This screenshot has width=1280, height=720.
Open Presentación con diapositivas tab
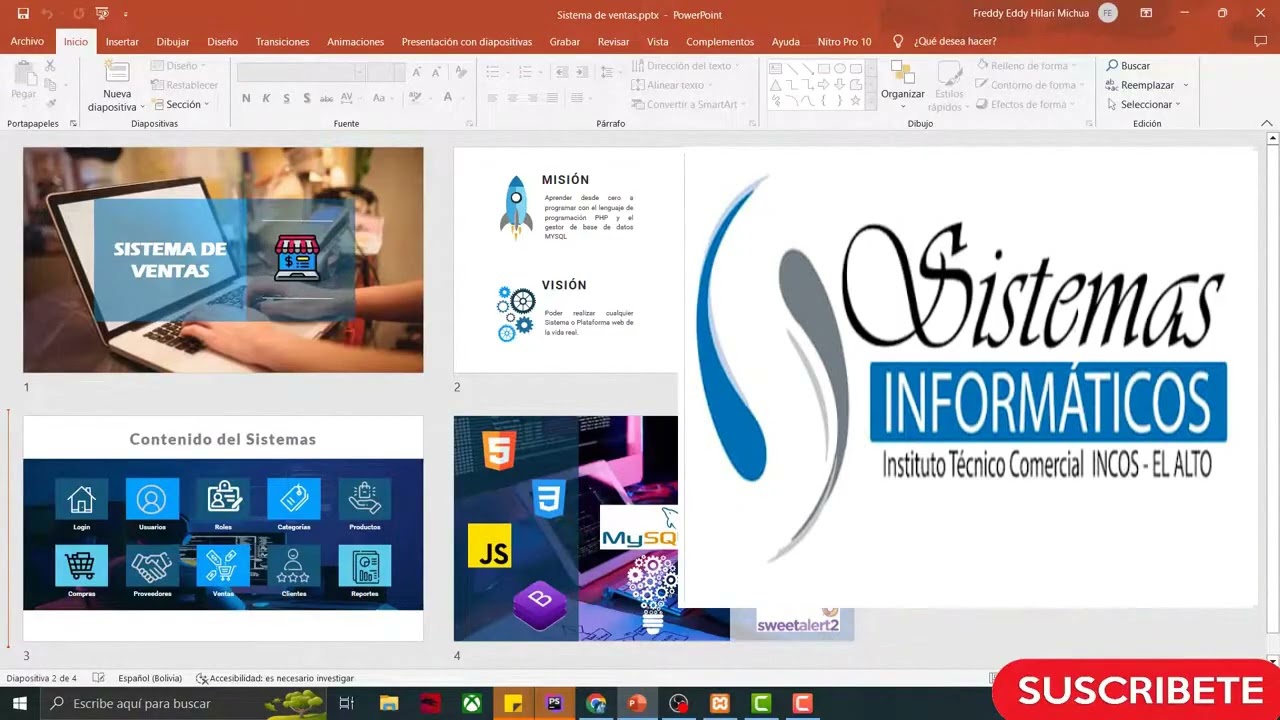click(x=466, y=42)
